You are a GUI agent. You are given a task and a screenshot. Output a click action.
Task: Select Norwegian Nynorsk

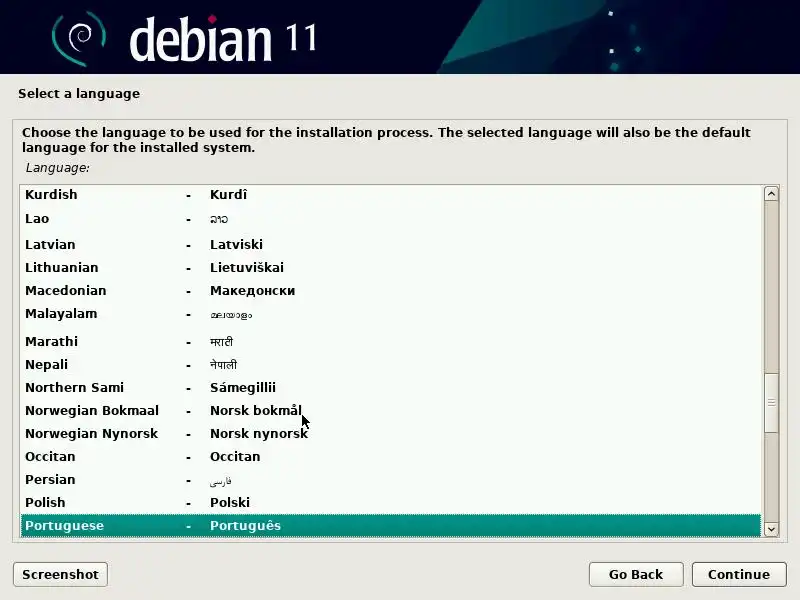click(390, 434)
